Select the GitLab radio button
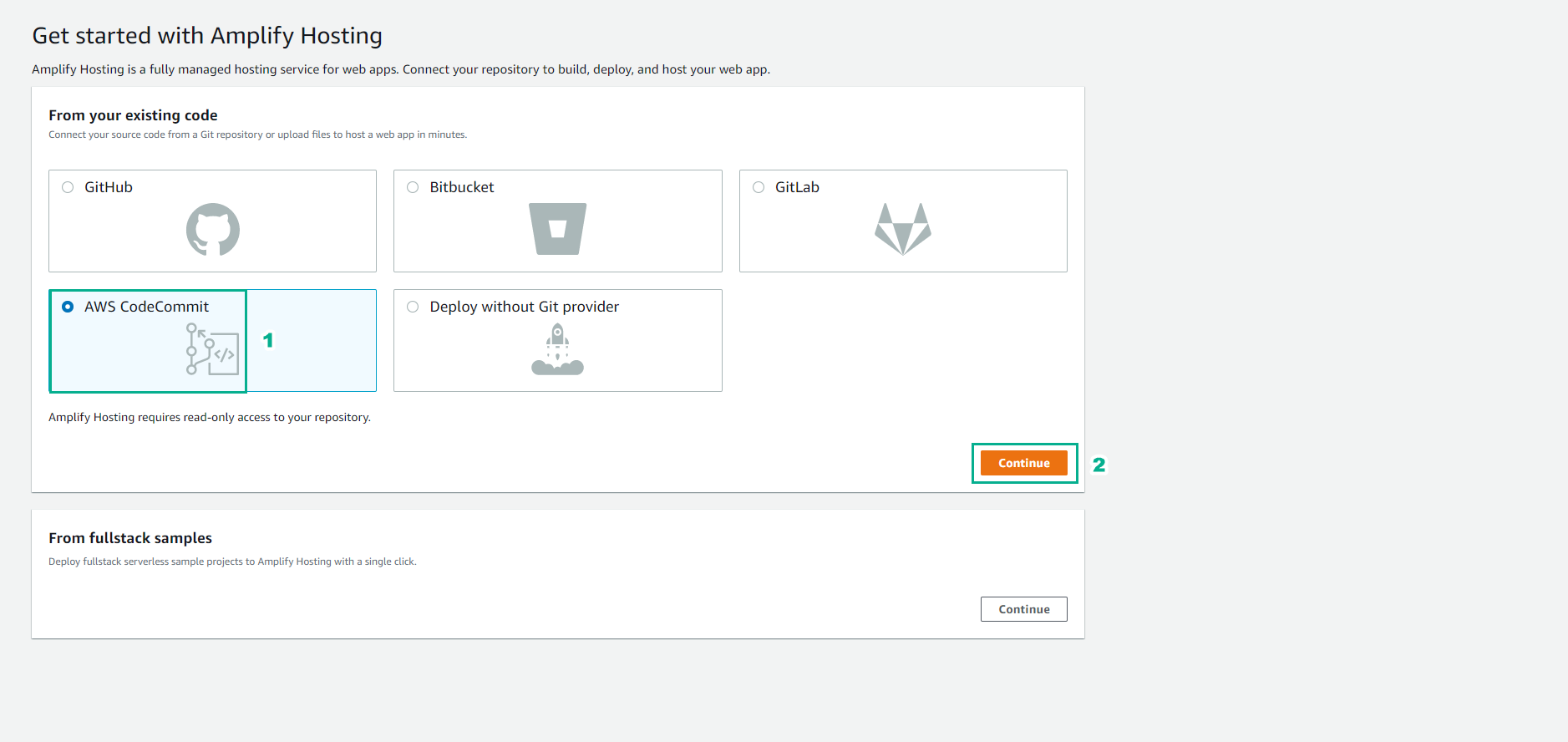This screenshot has width=1568, height=742. [x=759, y=187]
